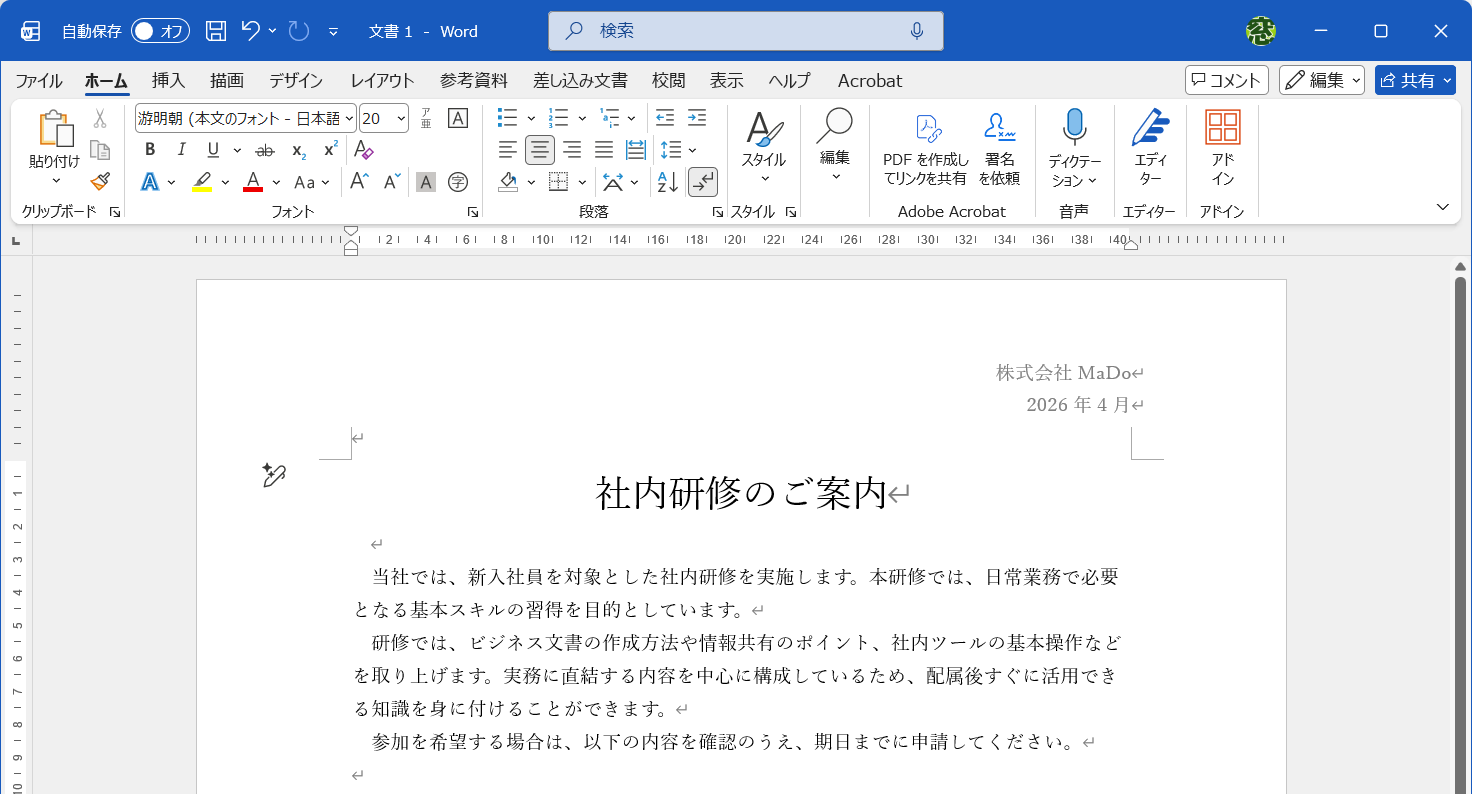Create PDF and share link via Acrobat
This screenshot has height=794, width=1472.
tap(925, 145)
